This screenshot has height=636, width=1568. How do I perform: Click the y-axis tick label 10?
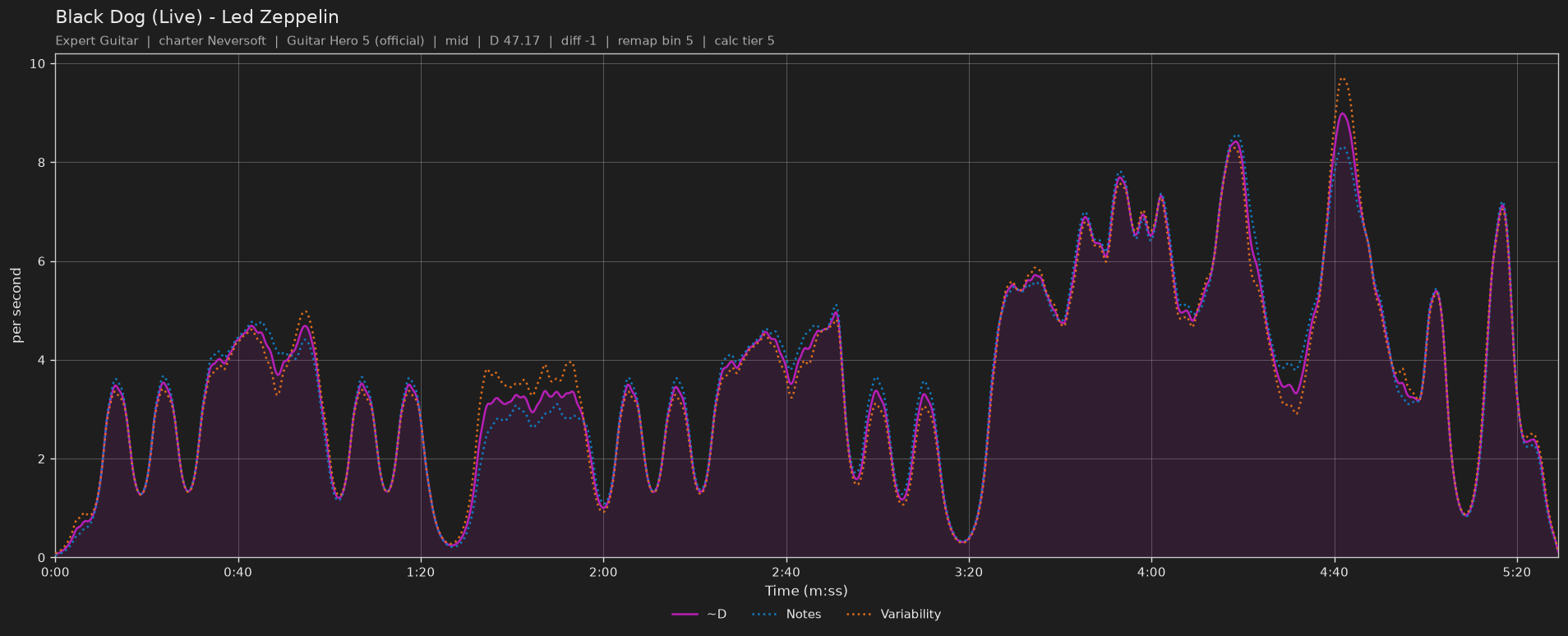(x=39, y=64)
